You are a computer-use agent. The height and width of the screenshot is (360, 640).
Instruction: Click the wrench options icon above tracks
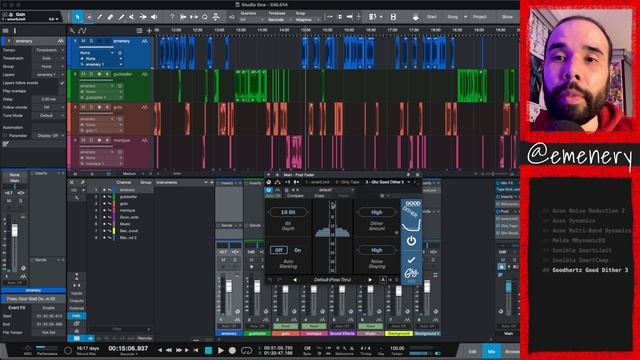72,31
